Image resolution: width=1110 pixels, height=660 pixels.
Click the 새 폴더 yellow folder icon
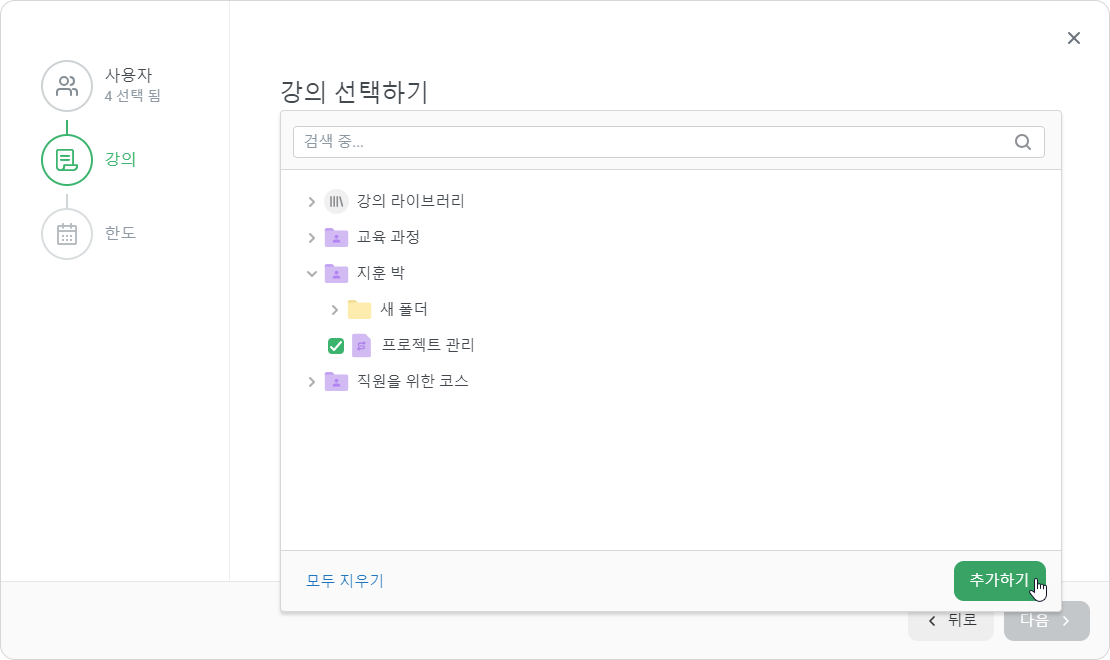360,309
